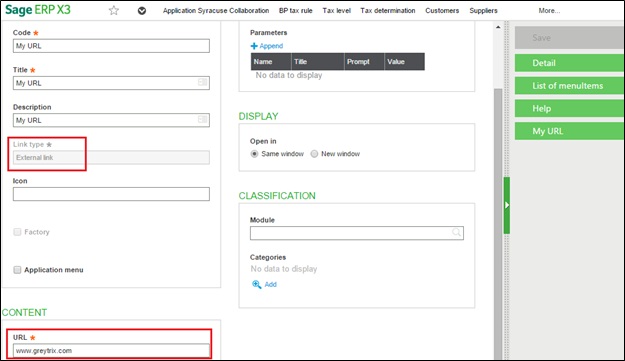Click the magnifier-plus icon beside Add

pyautogui.click(x=257, y=284)
